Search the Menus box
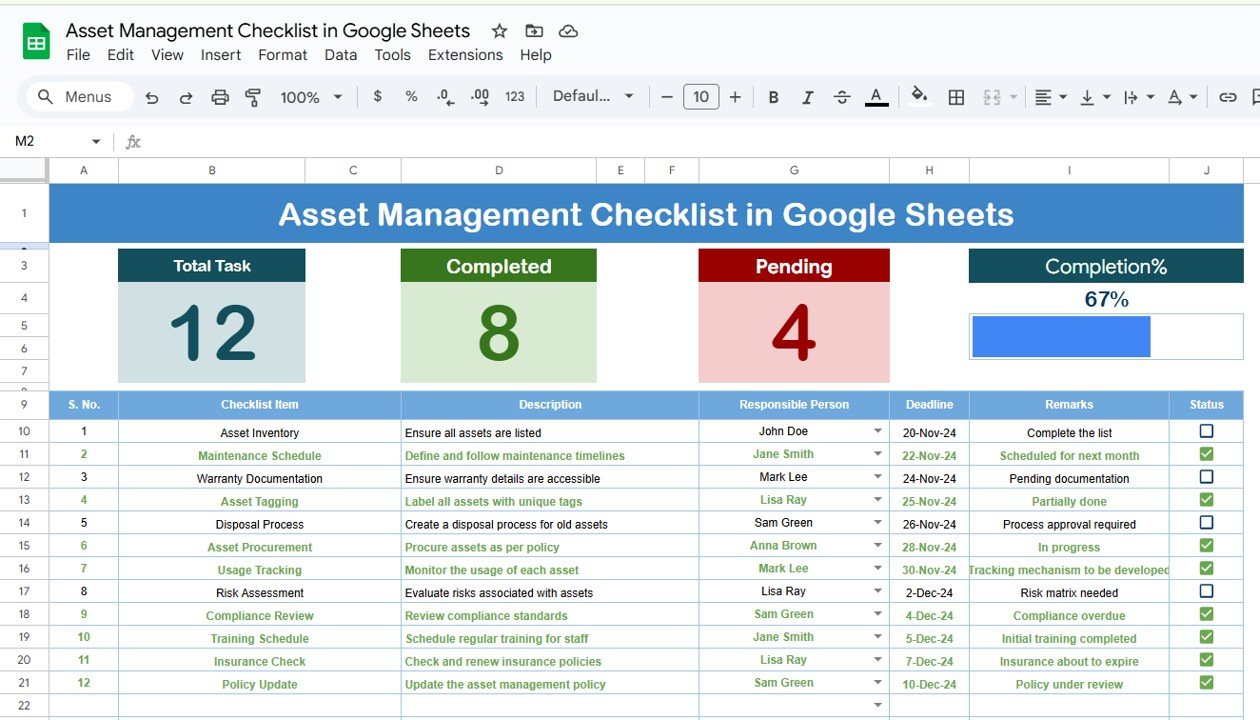 coord(81,97)
